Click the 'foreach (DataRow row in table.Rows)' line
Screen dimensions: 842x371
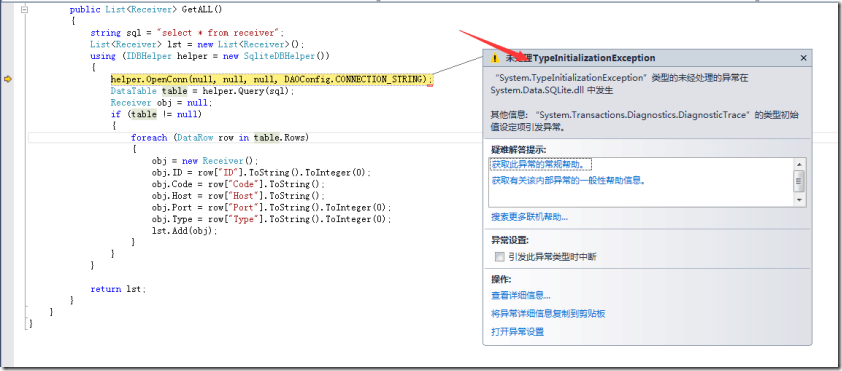click(x=220, y=137)
